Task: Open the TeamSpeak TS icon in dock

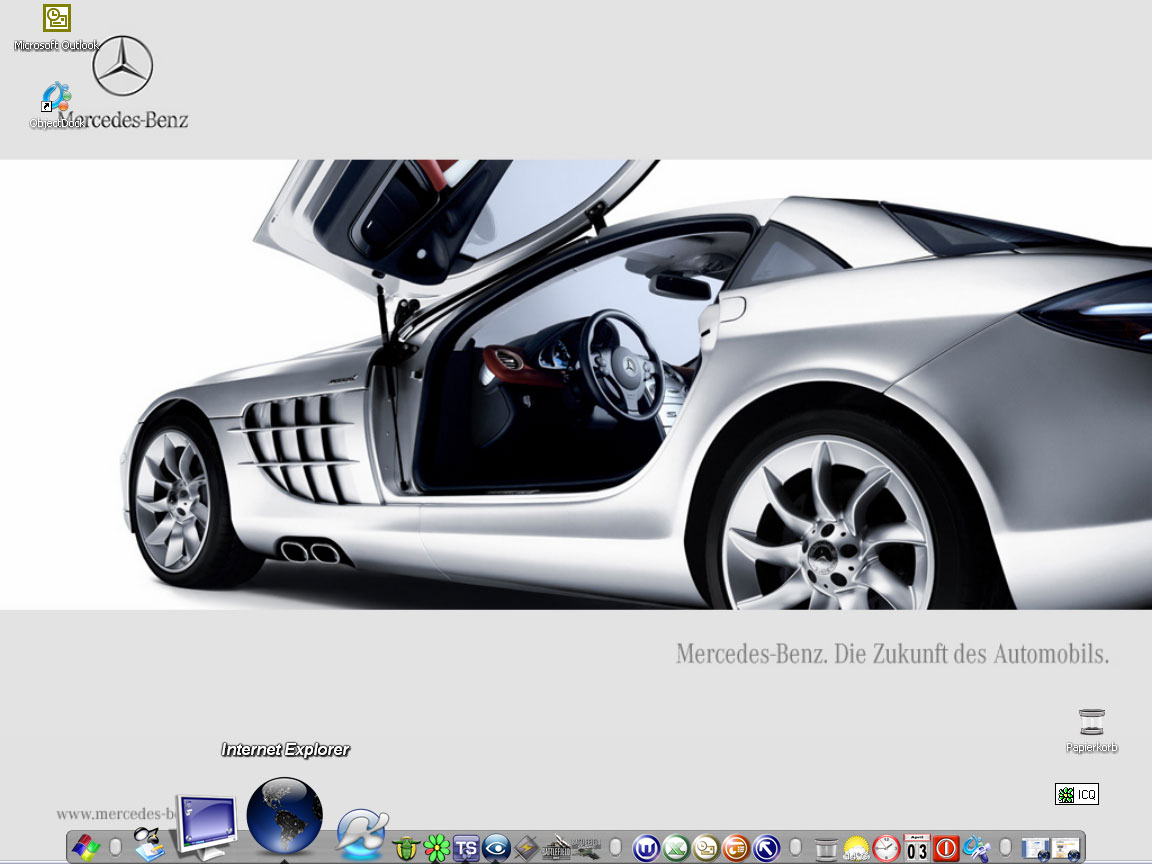Action: tap(466, 849)
